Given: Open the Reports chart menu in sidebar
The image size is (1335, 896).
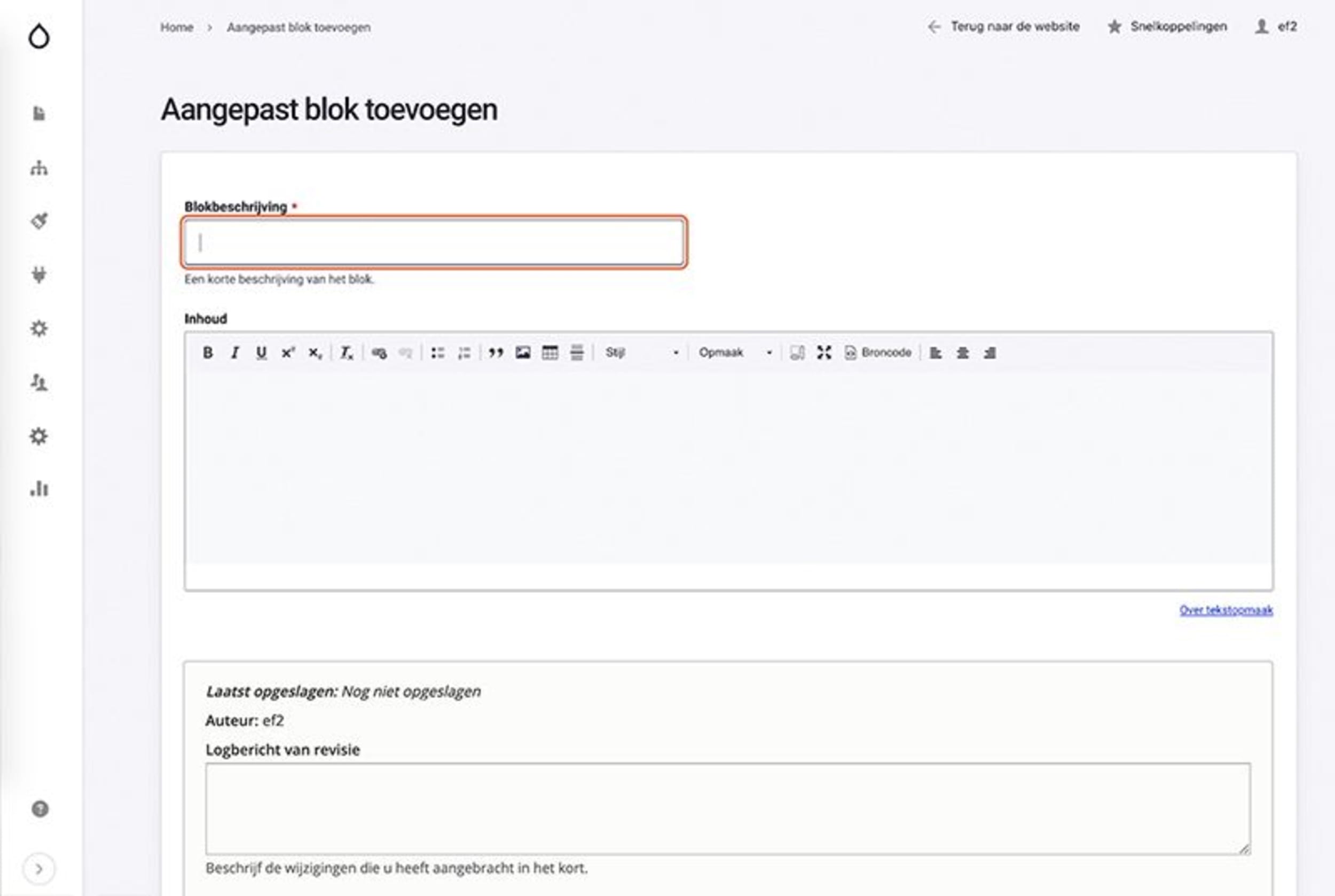Looking at the screenshot, I should [x=39, y=489].
